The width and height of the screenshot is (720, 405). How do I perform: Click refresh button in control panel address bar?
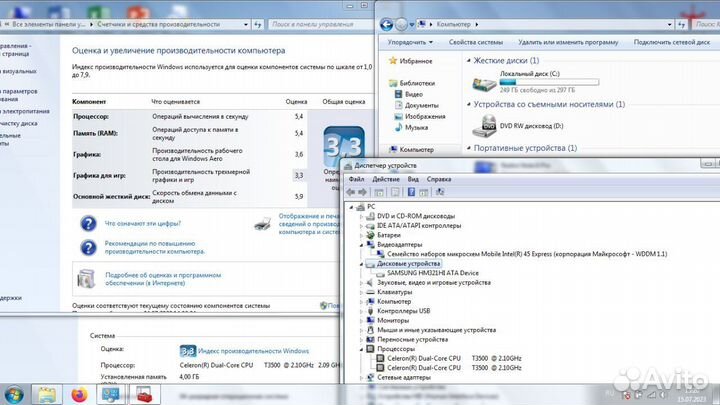point(258,24)
